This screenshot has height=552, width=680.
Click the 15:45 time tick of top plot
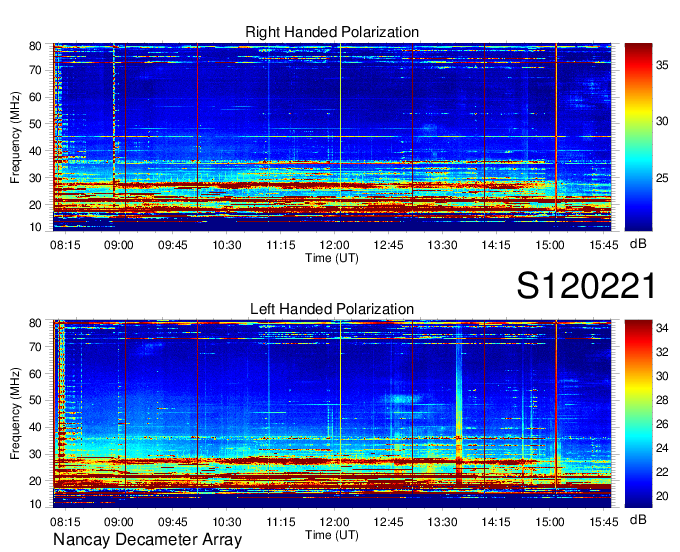(x=604, y=245)
